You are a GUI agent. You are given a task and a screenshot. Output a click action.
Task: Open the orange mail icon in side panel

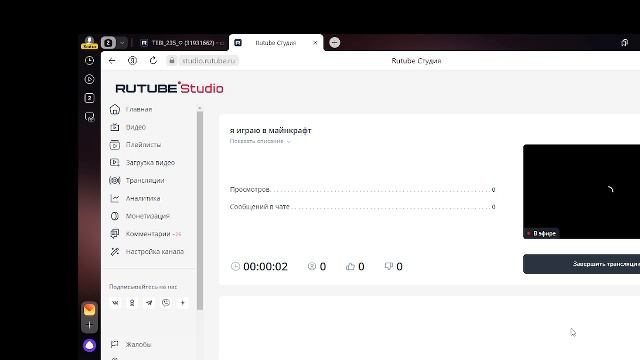pos(89,309)
